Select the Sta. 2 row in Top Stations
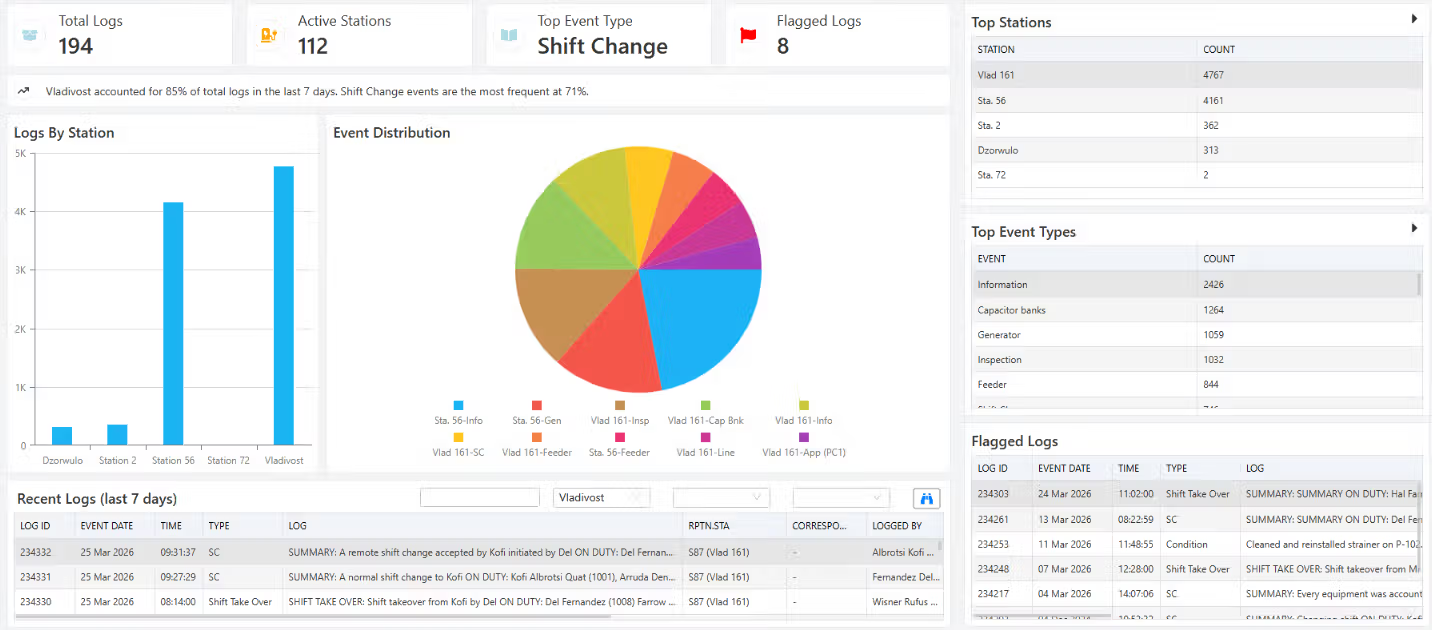 (x=1196, y=125)
